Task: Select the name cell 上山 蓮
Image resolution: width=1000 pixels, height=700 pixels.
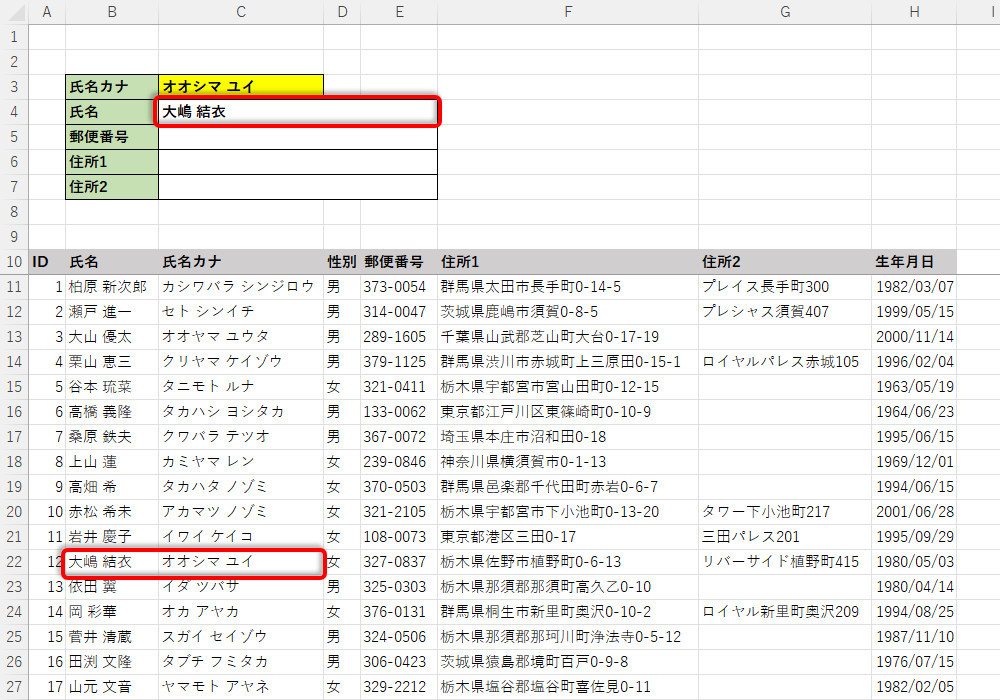Action: pos(112,462)
